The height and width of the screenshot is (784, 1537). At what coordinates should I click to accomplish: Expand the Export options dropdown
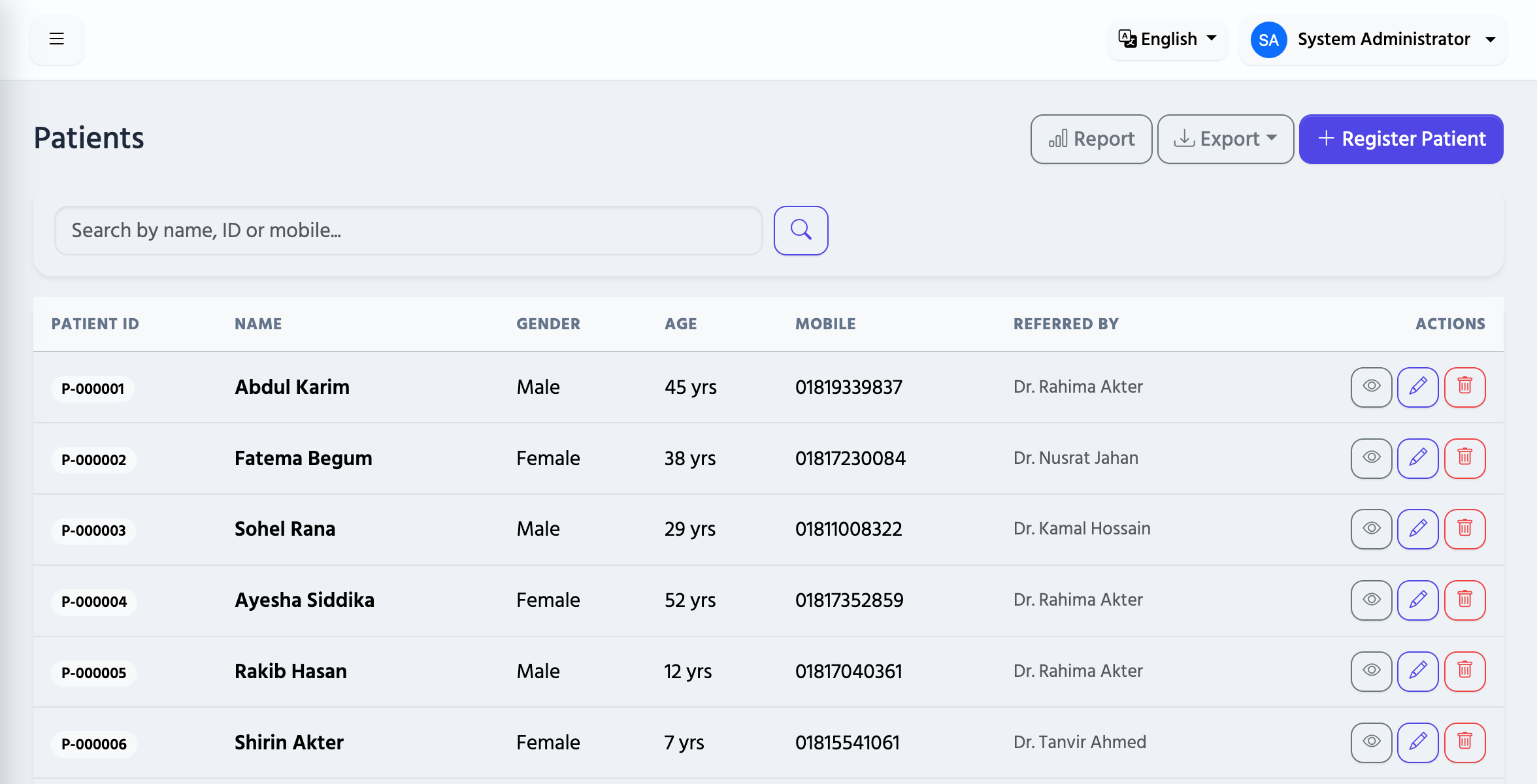pyautogui.click(x=1225, y=139)
